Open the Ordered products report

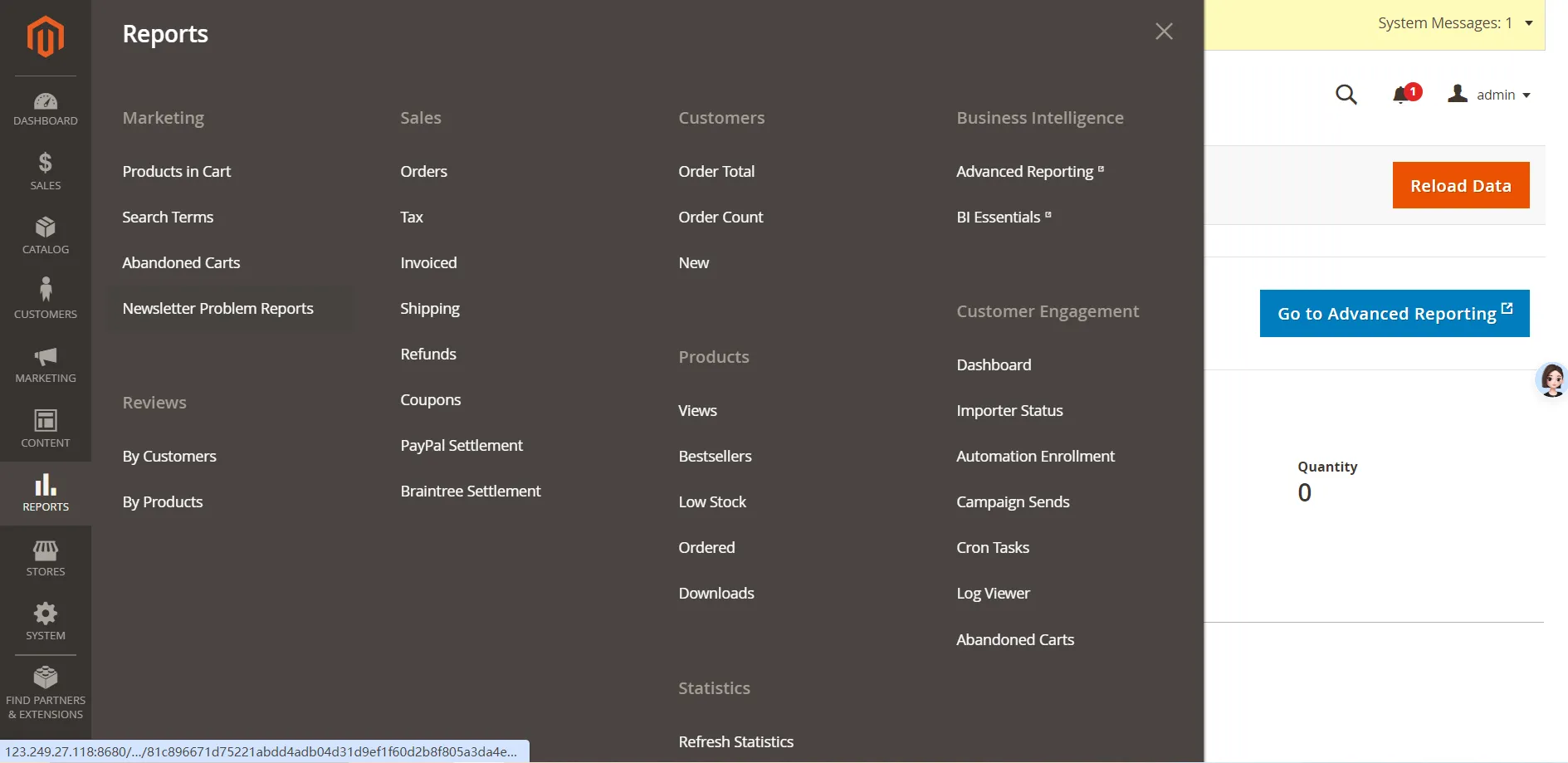click(x=707, y=548)
